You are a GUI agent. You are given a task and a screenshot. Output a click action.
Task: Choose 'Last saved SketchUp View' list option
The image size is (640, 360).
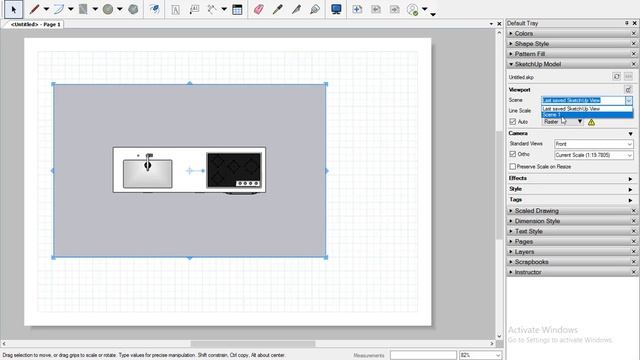pos(587,109)
